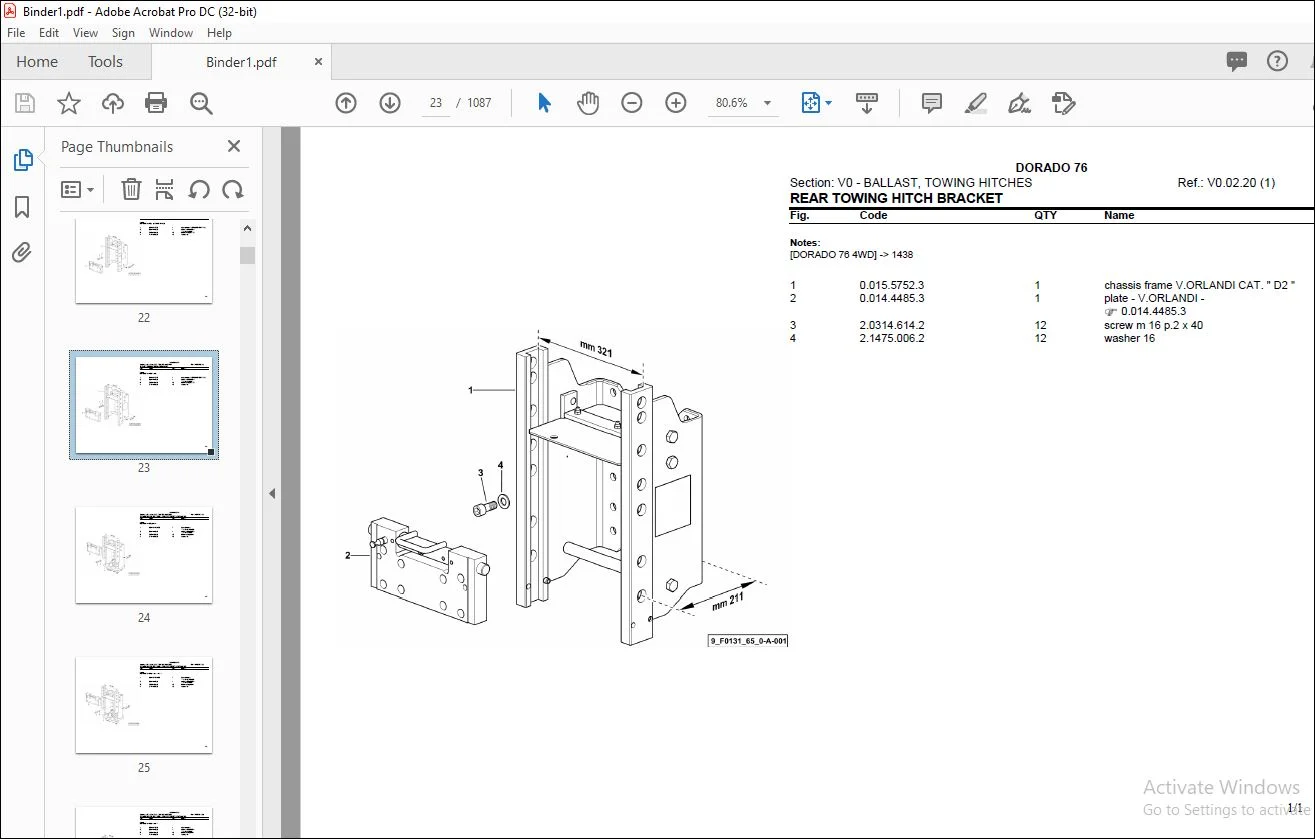
Task: Open thumbnail Options dropdown menu
Action: click(78, 189)
